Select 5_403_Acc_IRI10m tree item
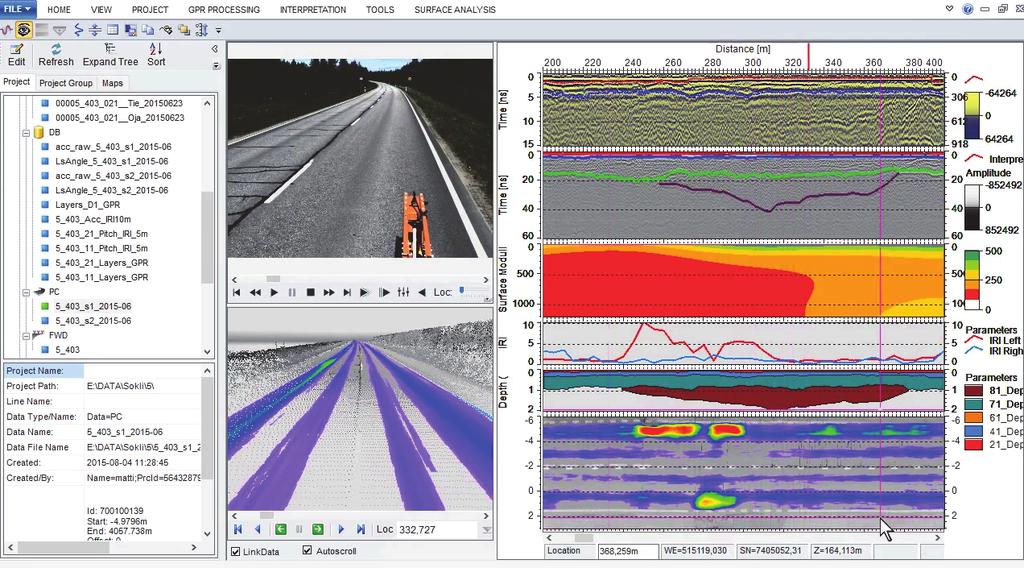Screen dimensions: 1024x568 pyautogui.click(x=93, y=219)
